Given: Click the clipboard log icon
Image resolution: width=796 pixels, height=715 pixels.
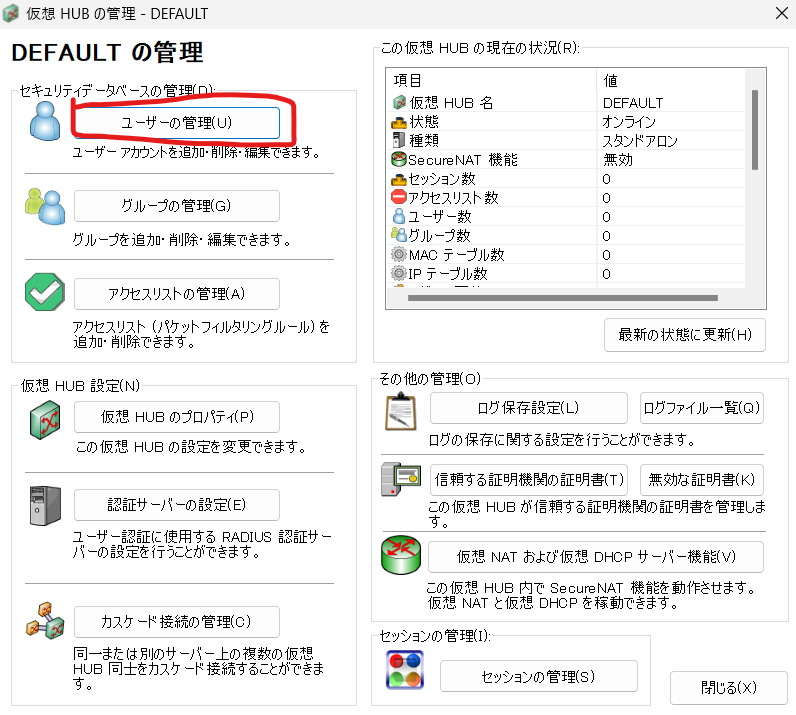Looking at the screenshot, I should (x=401, y=412).
